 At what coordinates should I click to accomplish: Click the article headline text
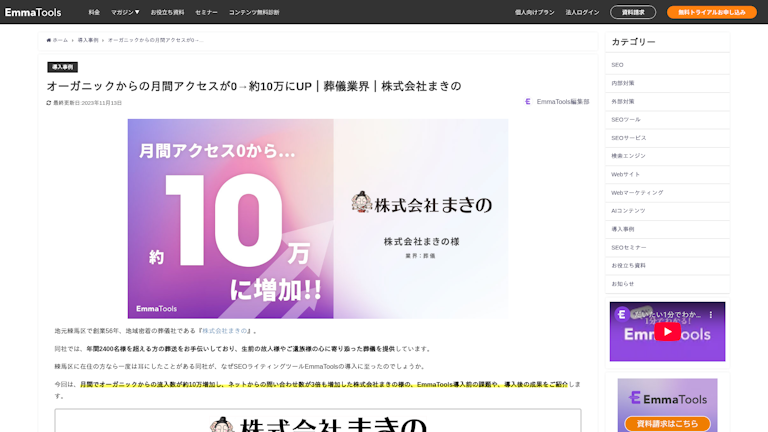(254, 86)
